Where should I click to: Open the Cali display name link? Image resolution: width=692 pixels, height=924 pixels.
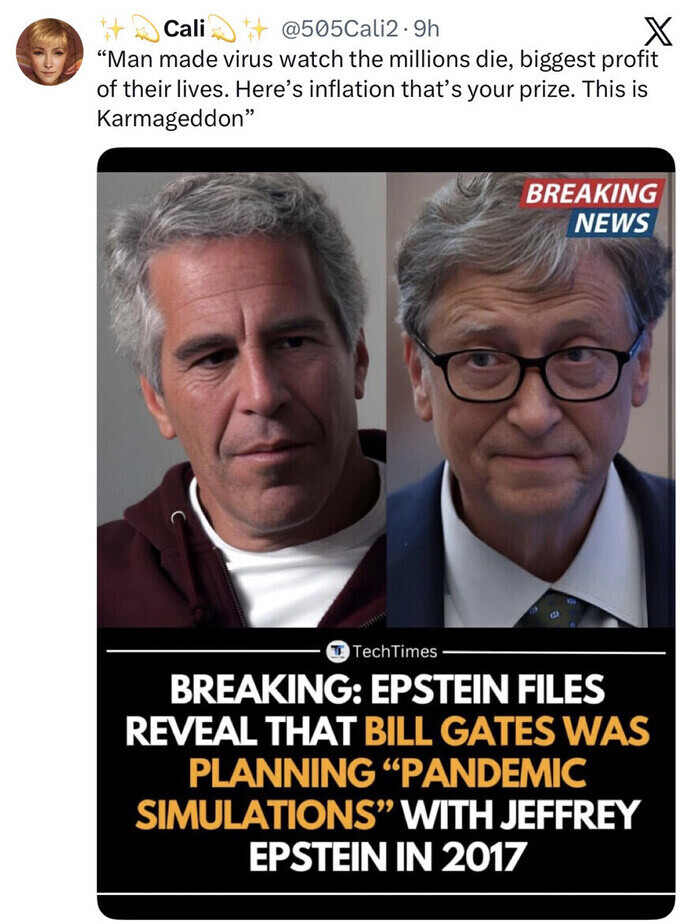(184, 28)
